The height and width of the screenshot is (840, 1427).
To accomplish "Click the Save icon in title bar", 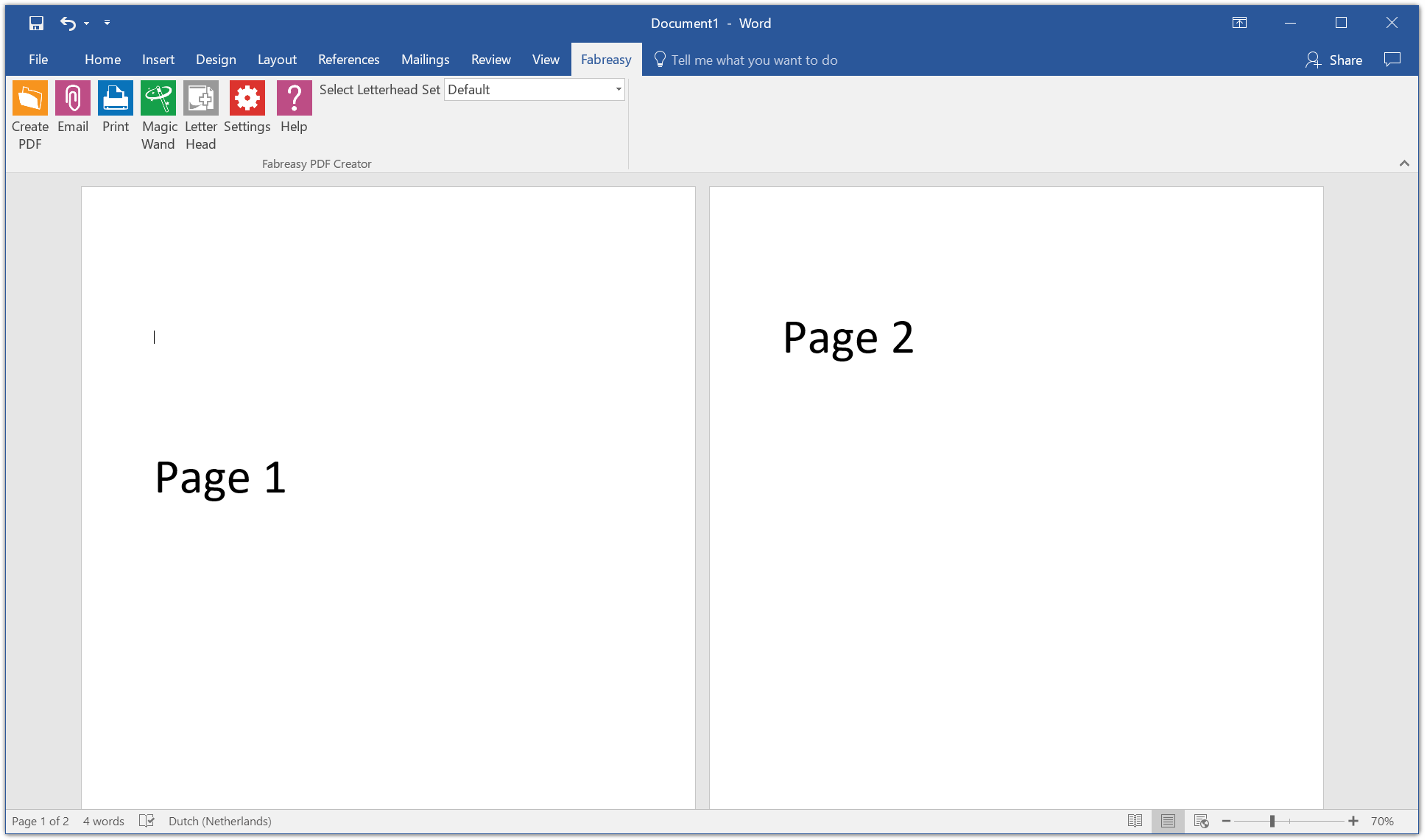I will tap(36, 24).
